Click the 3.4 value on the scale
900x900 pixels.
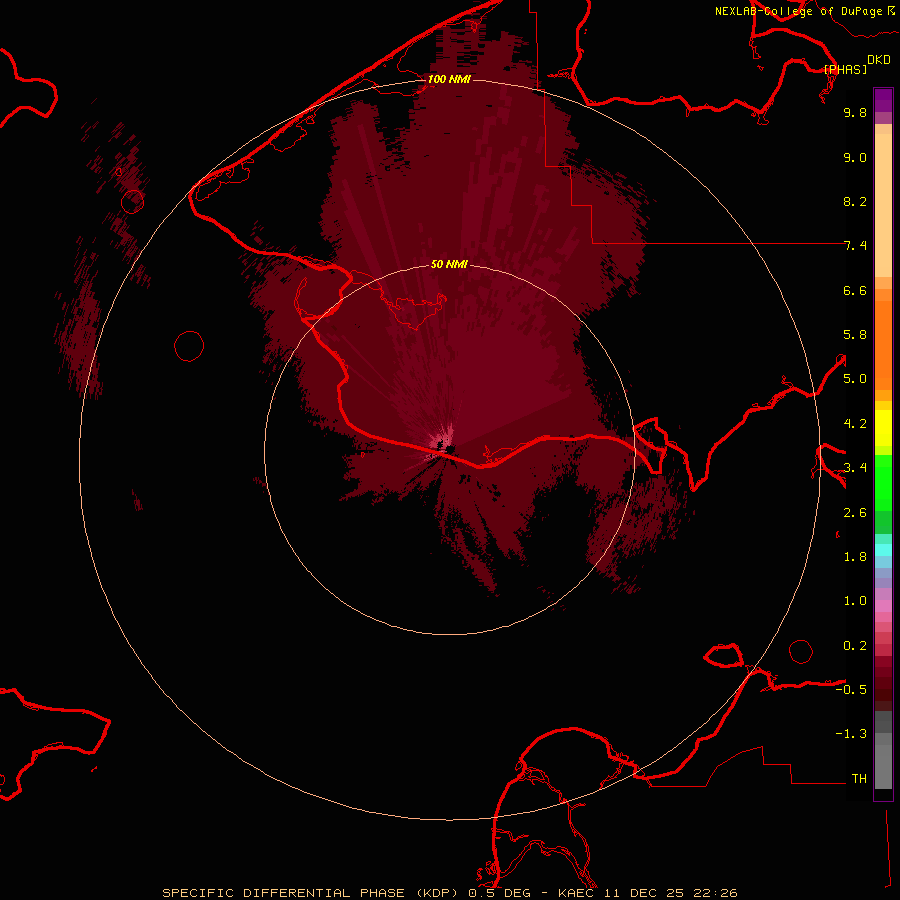(855, 468)
